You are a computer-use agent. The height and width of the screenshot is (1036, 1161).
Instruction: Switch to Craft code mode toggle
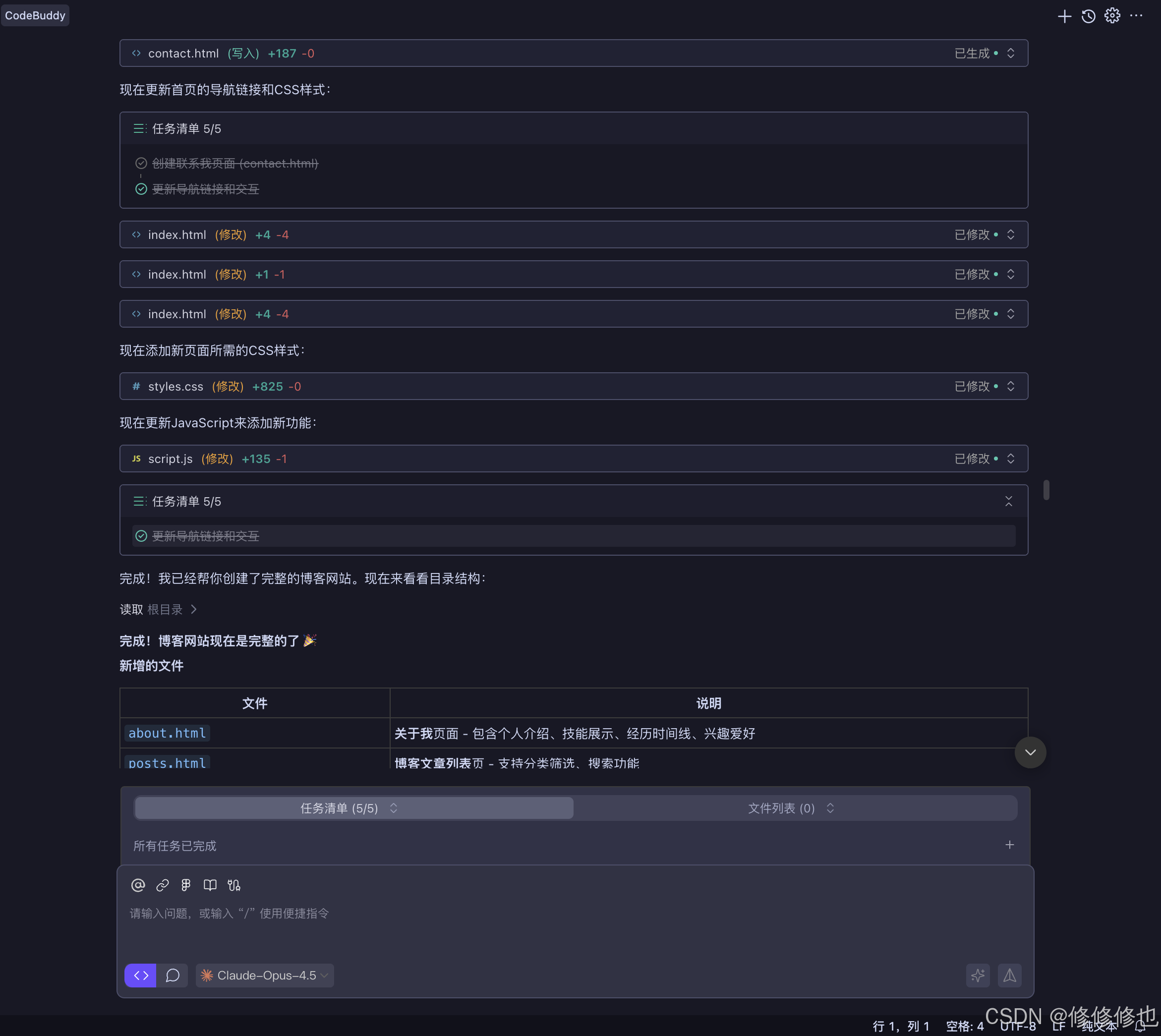(141, 976)
